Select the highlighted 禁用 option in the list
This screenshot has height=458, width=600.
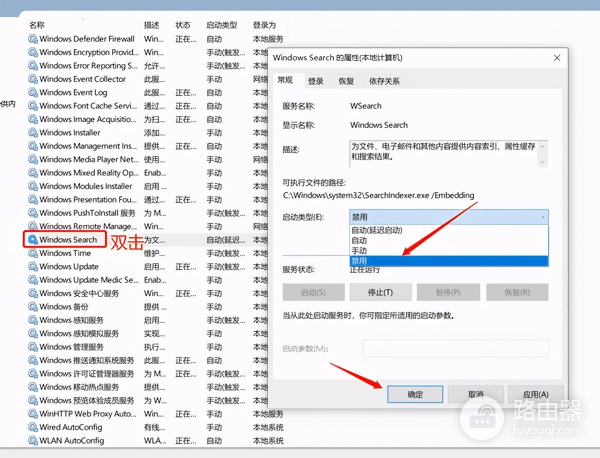pyautogui.click(x=449, y=261)
